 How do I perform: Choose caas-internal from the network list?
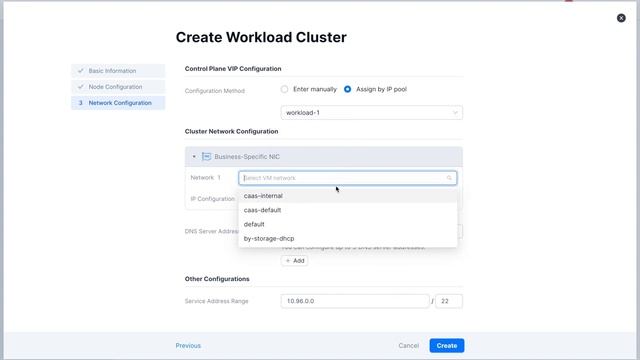tap(347, 196)
